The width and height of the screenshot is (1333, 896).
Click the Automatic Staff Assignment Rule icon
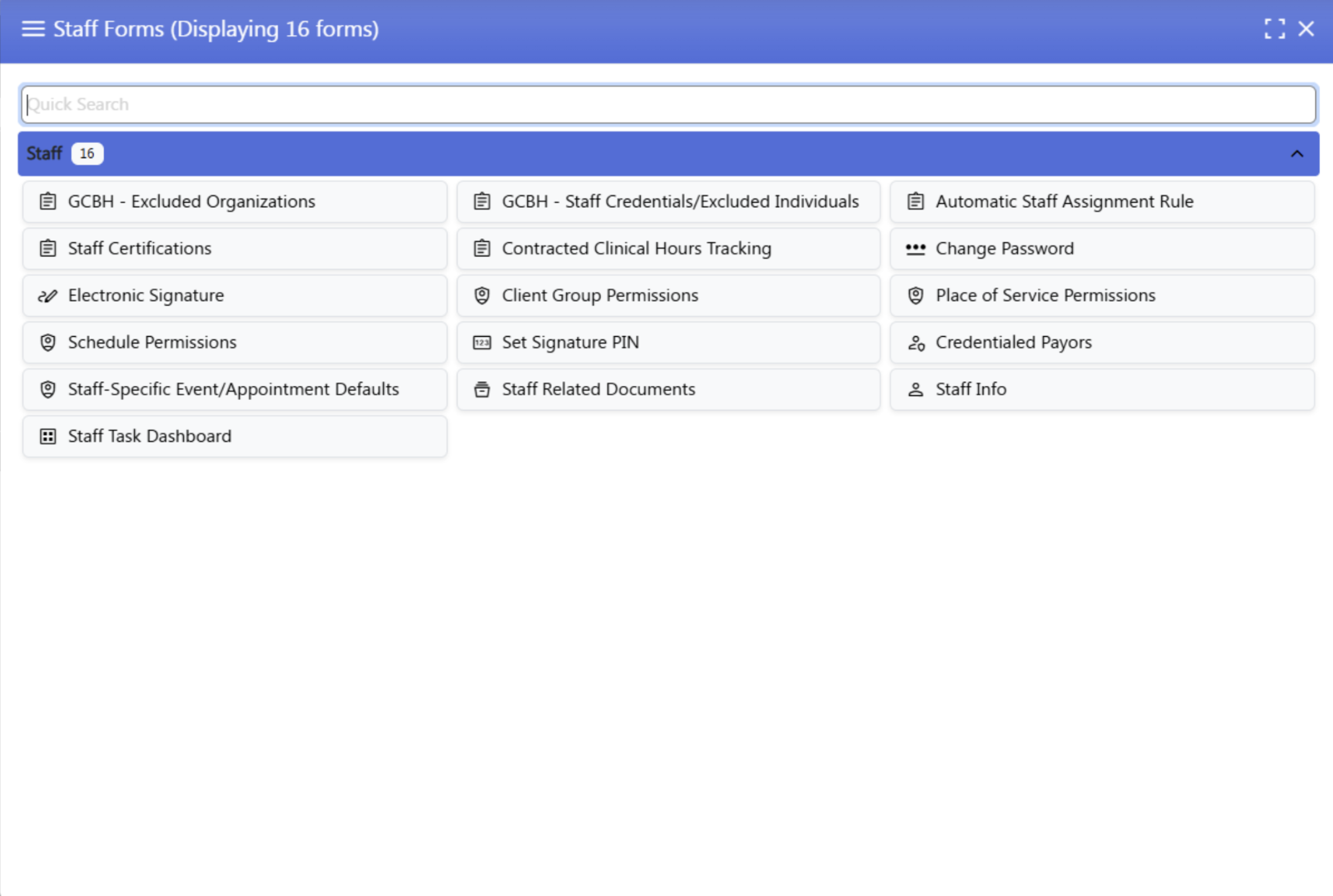click(915, 201)
